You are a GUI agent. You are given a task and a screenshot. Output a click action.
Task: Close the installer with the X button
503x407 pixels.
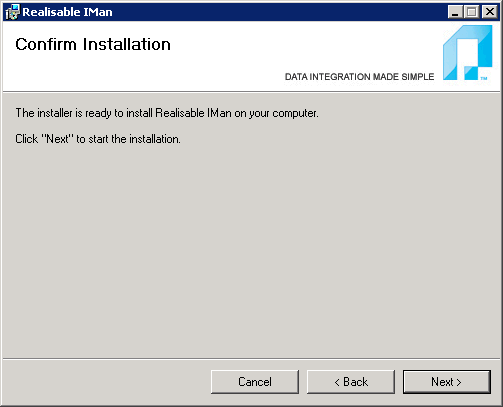click(x=490, y=12)
